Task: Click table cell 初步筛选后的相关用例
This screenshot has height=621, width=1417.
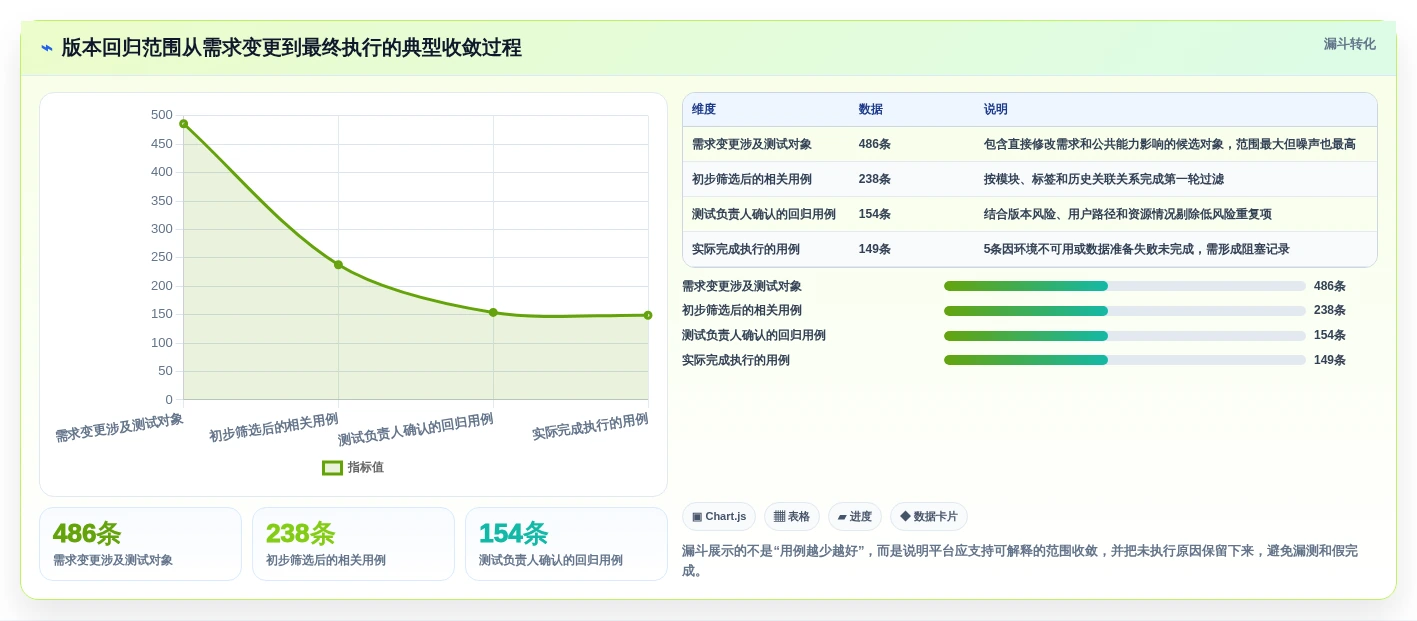Action: [x=752, y=179]
